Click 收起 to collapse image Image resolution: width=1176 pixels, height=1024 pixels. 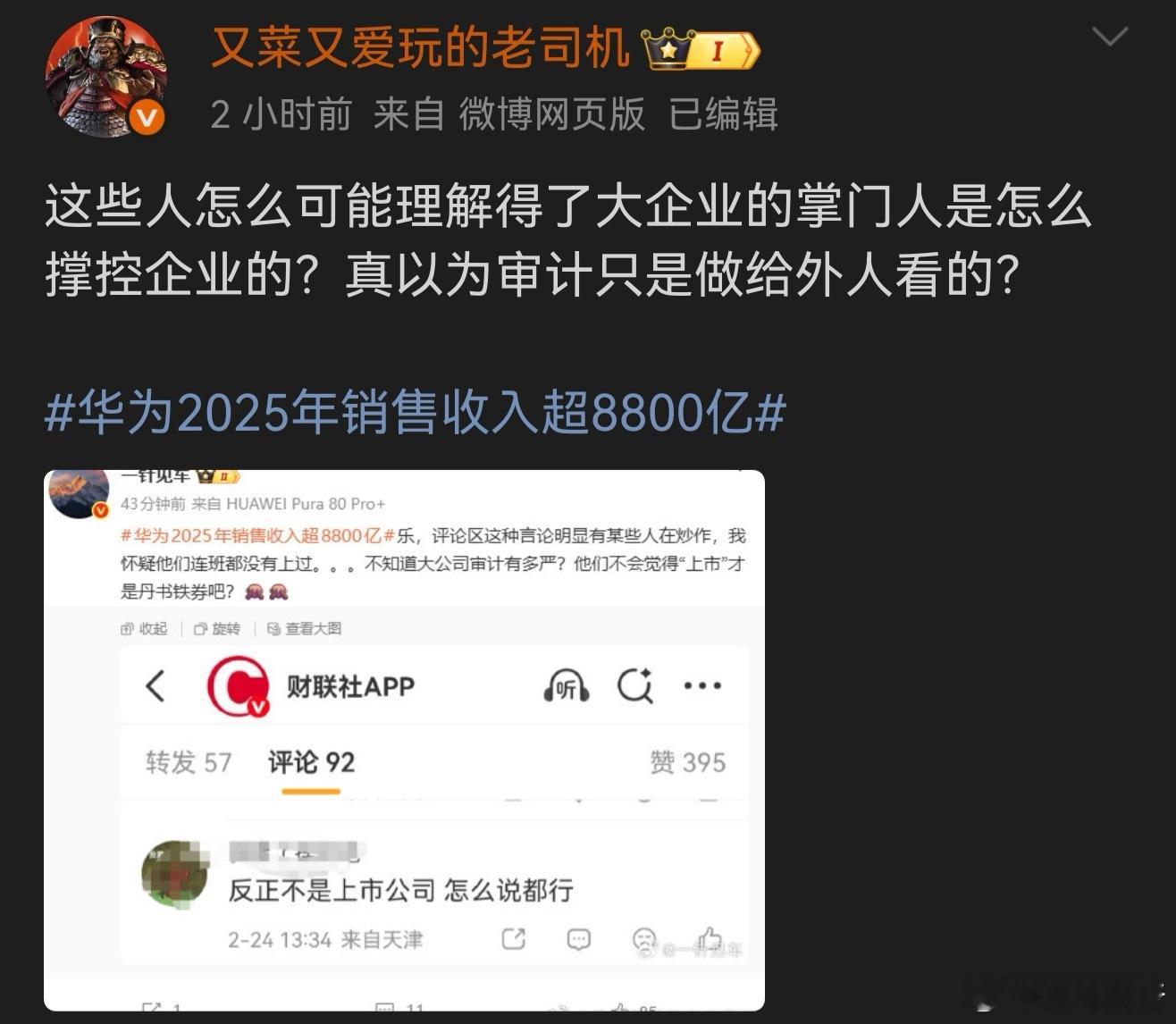click(144, 629)
